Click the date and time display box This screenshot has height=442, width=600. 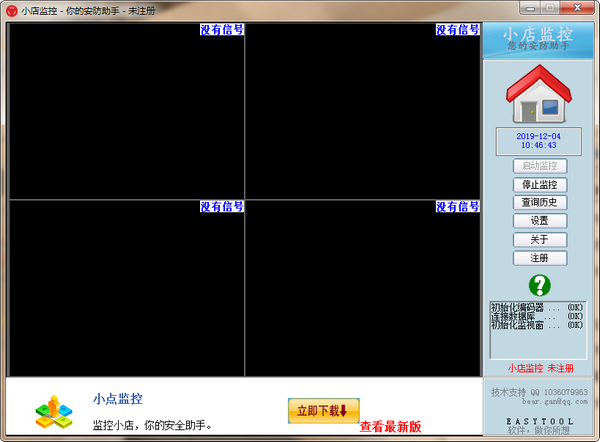point(540,139)
